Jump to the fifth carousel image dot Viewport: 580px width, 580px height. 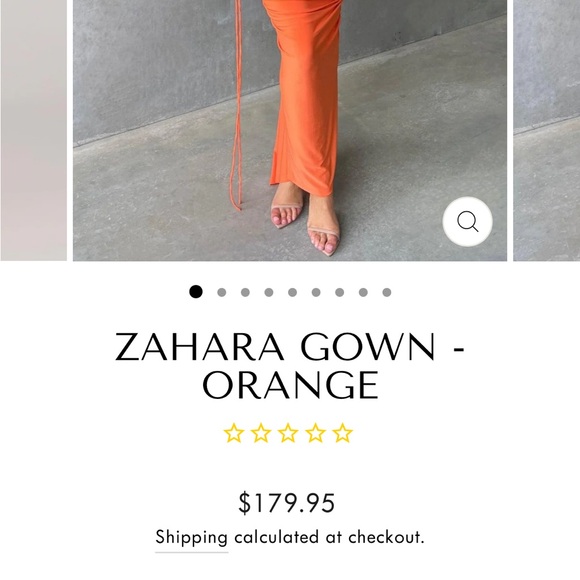(293, 293)
